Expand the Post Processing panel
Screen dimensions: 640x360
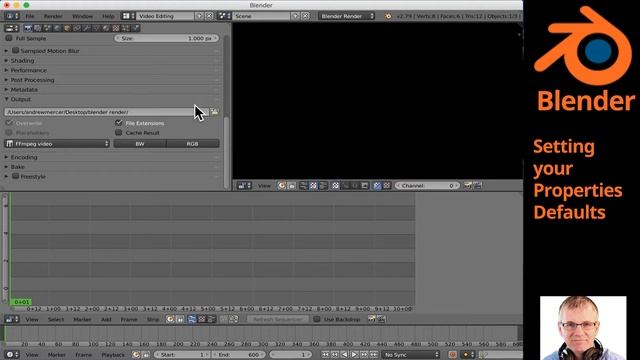(32, 80)
